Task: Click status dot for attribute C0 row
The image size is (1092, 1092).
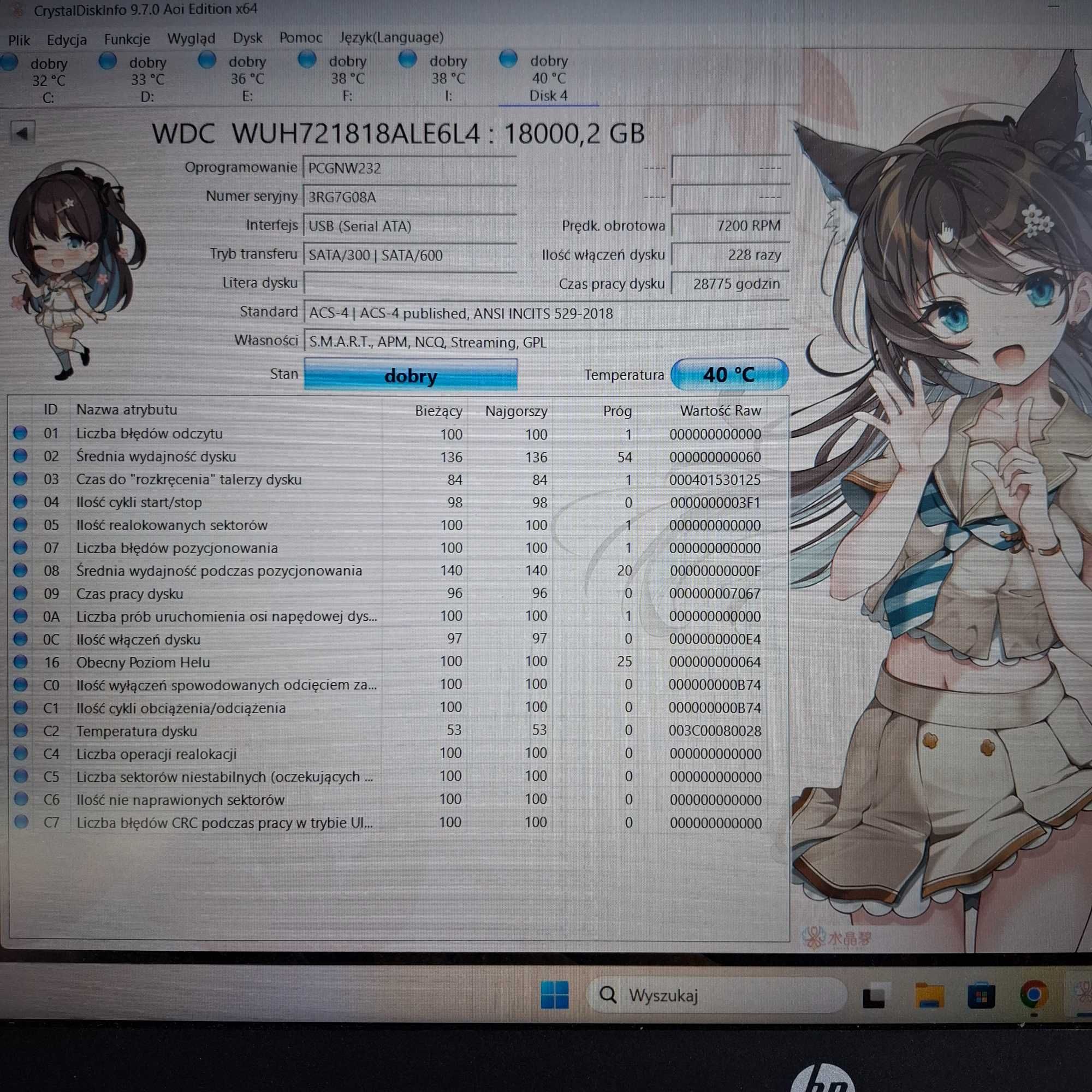Action: click(x=20, y=685)
